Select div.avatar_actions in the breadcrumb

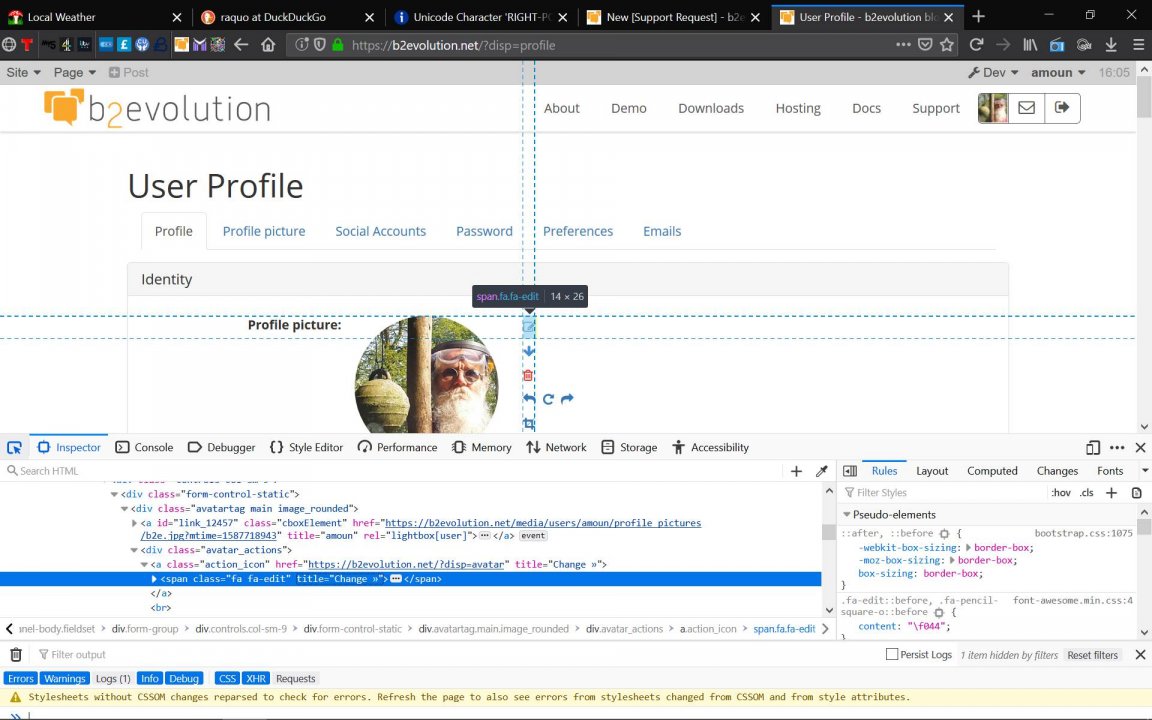point(624,629)
